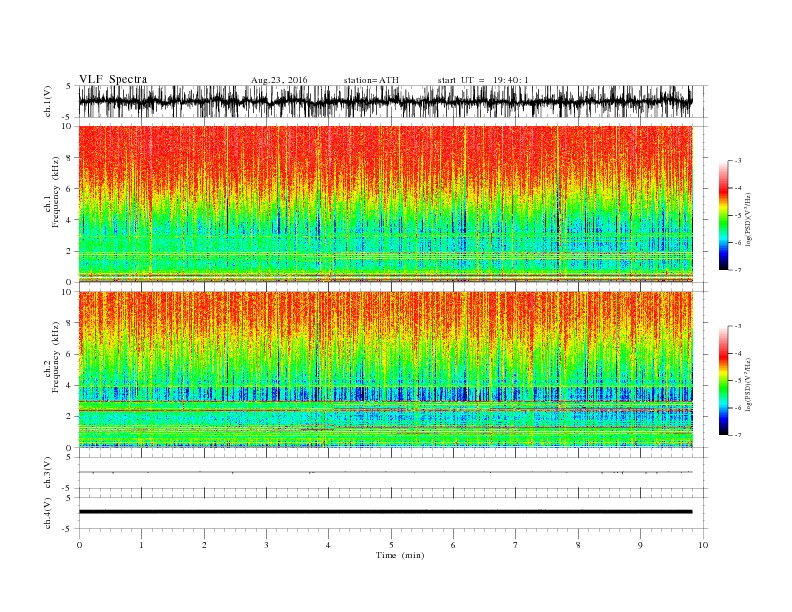Click the "2" kHz tick of the ch.2 spectrogram
Screen dimensions: 792x612
click(69, 417)
